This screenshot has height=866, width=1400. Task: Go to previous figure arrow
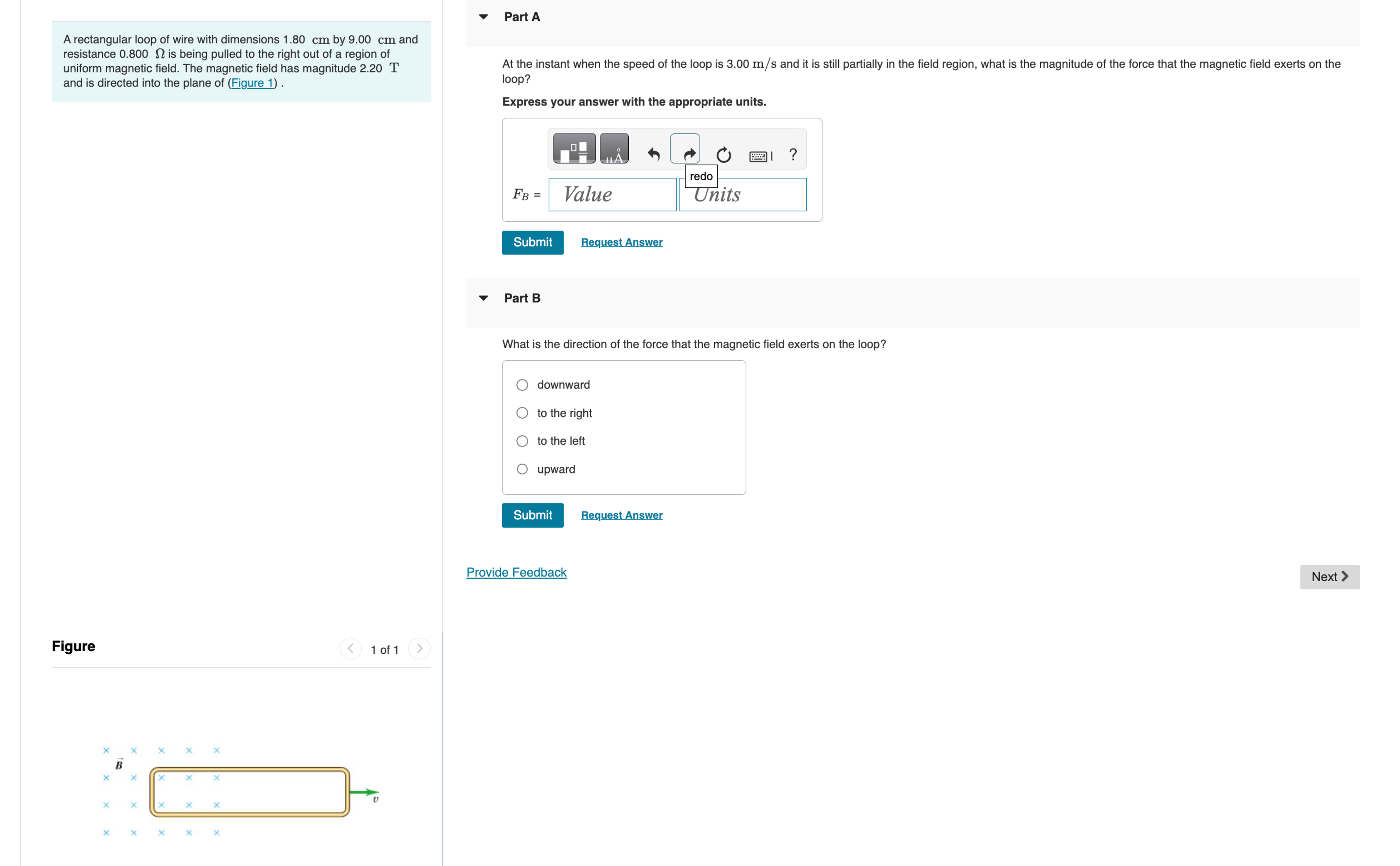[350, 649]
